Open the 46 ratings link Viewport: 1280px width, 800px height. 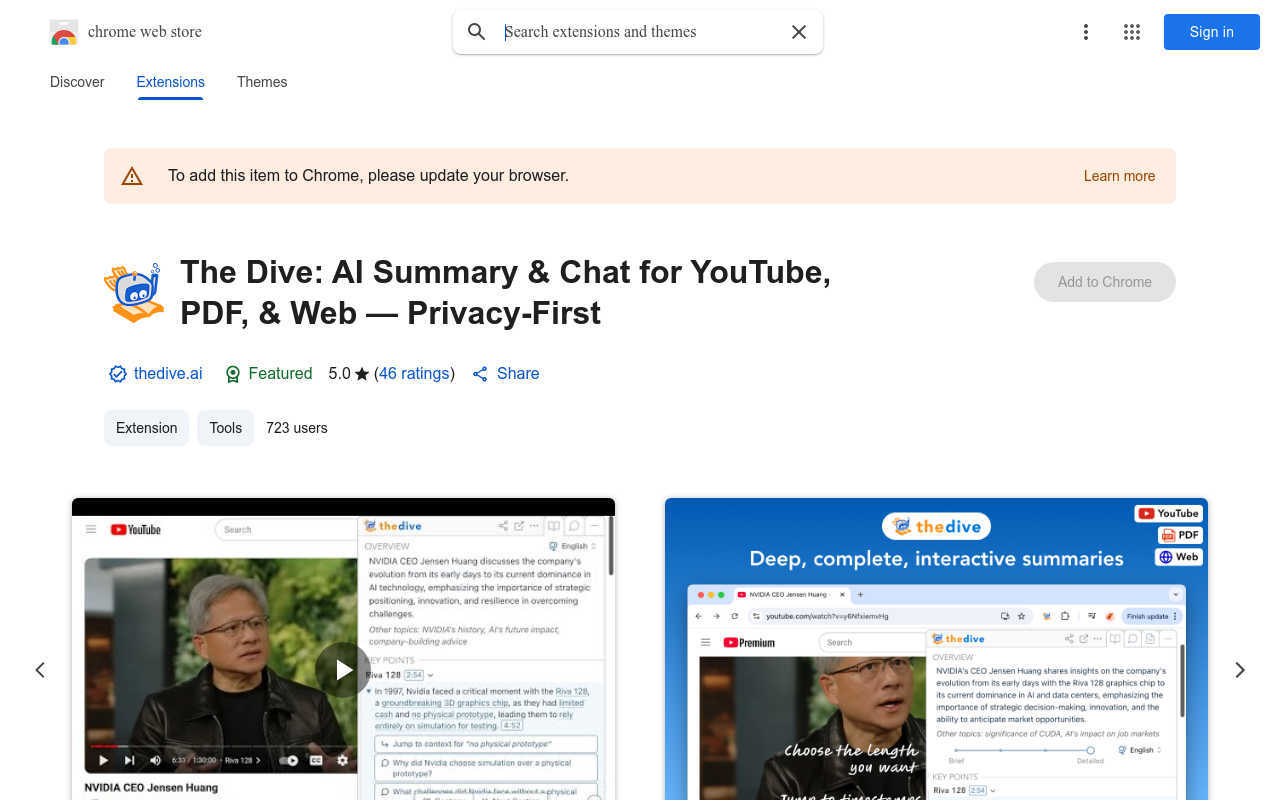[414, 373]
